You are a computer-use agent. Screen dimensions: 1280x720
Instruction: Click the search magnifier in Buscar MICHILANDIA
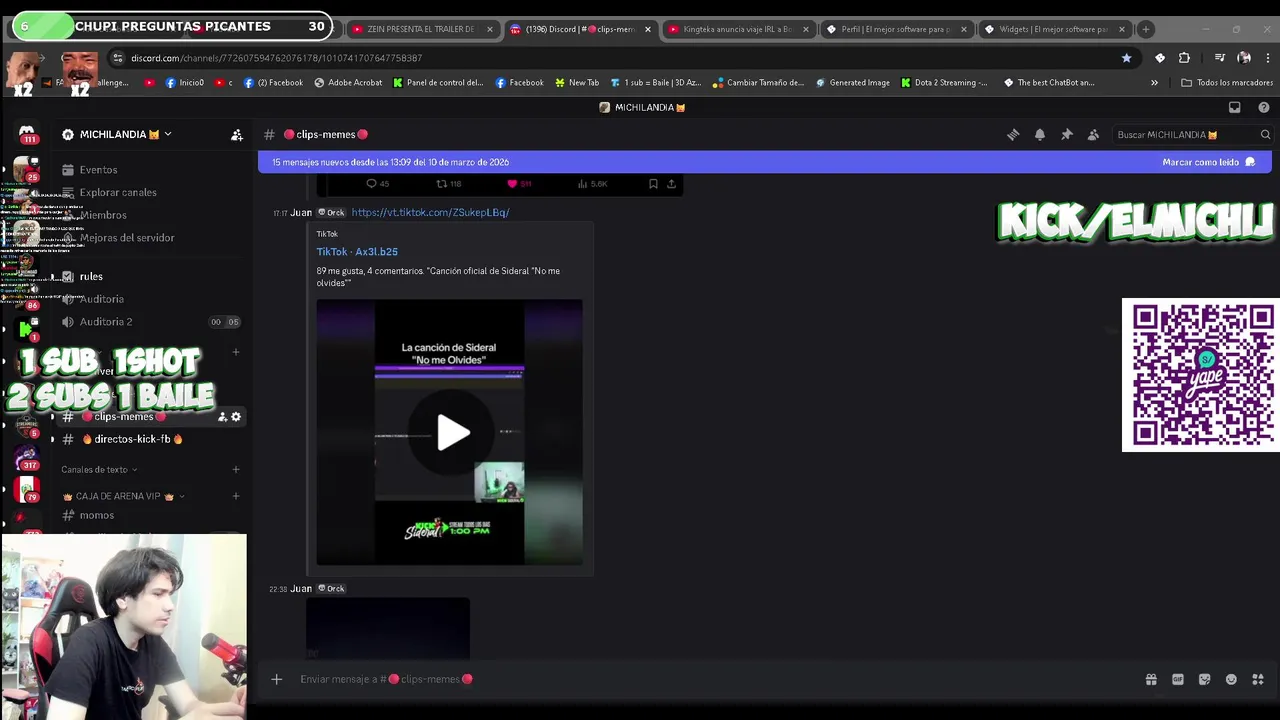point(1265,134)
